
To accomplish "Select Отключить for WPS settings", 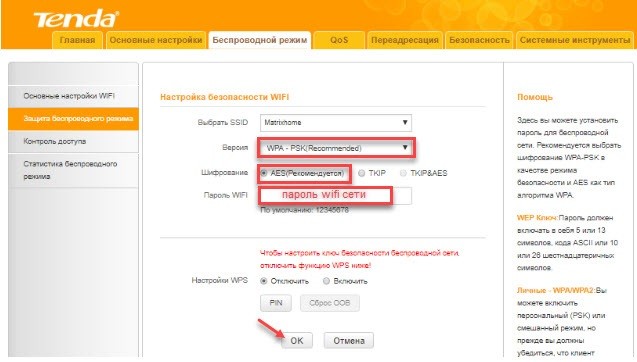I will 264,281.
